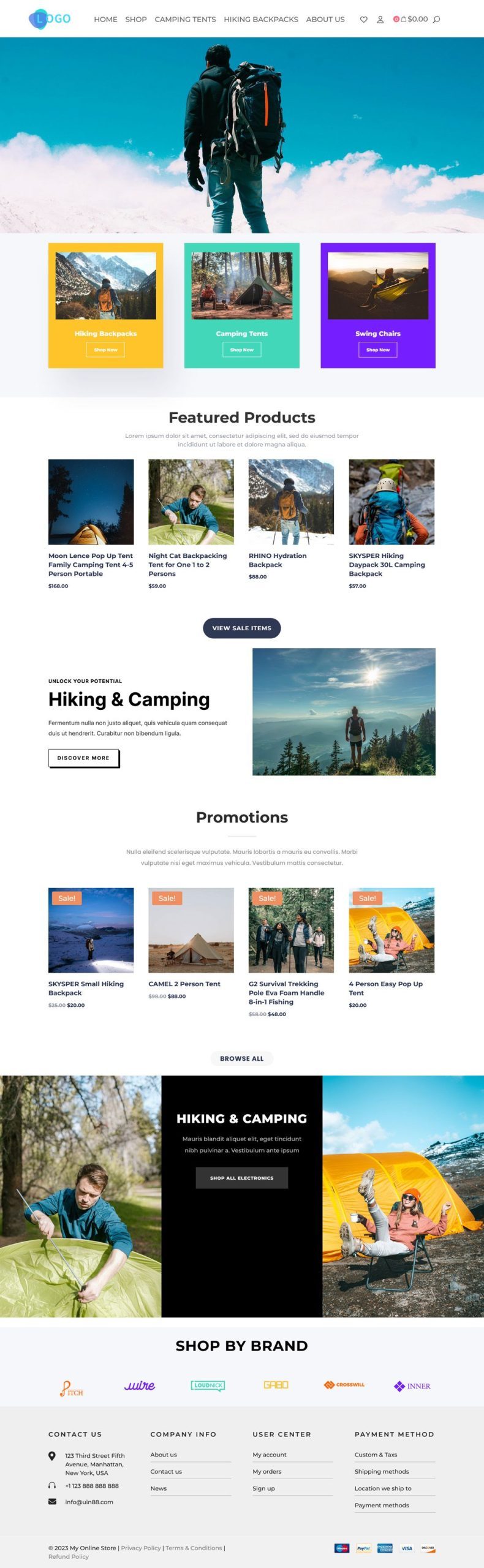Image resolution: width=484 pixels, height=1568 pixels.
Task: Click the Visa card icon
Action: pyautogui.click(x=407, y=1548)
